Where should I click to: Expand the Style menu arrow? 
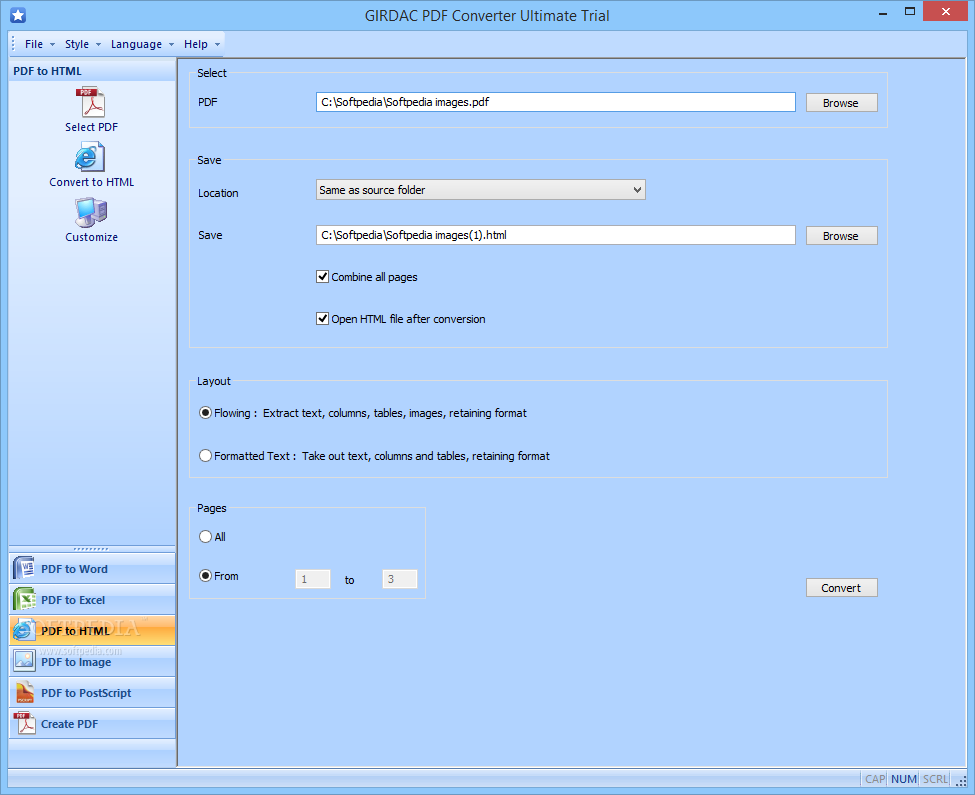click(98, 45)
